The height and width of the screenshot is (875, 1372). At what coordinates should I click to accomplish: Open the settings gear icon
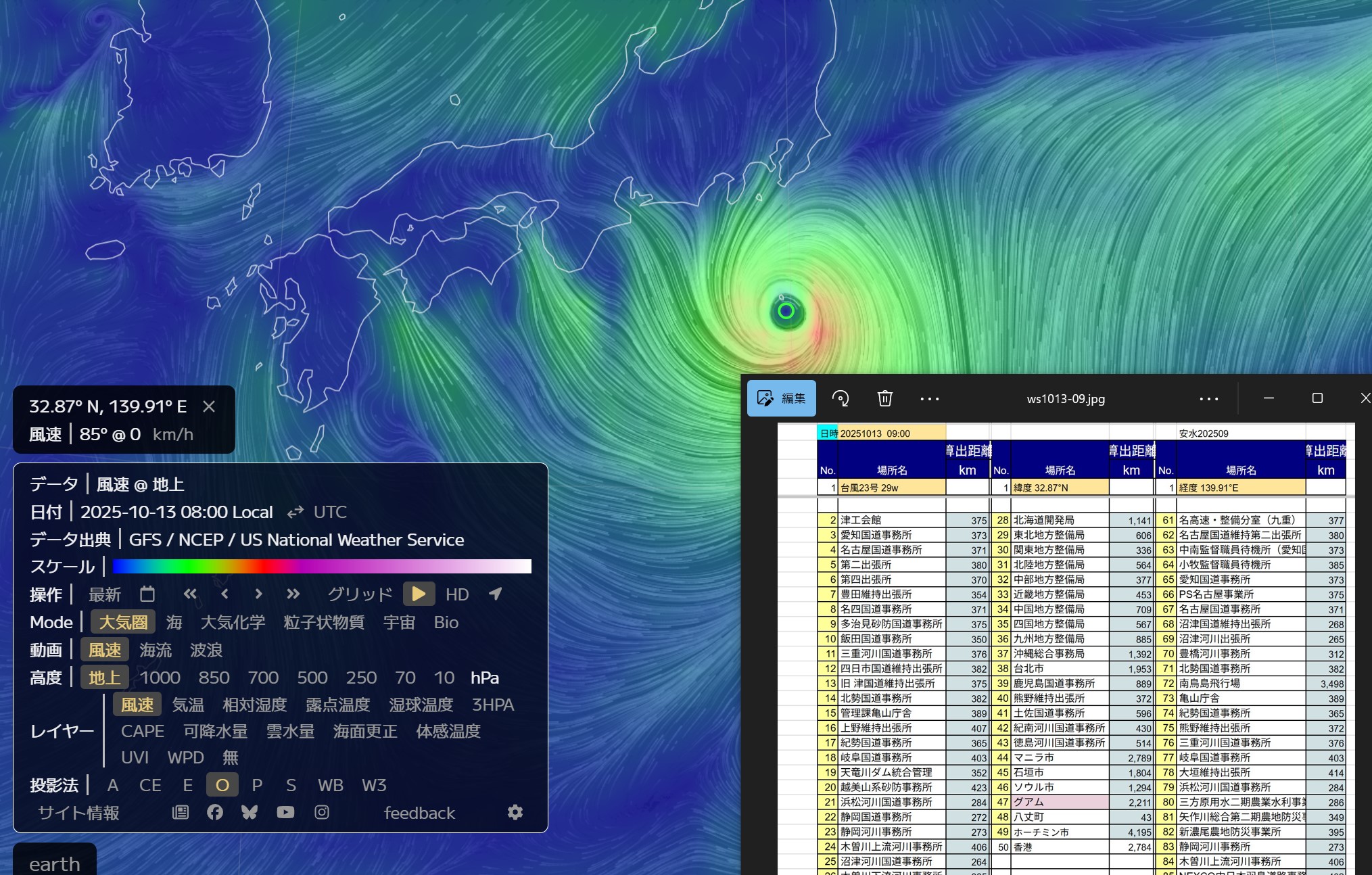515,812
